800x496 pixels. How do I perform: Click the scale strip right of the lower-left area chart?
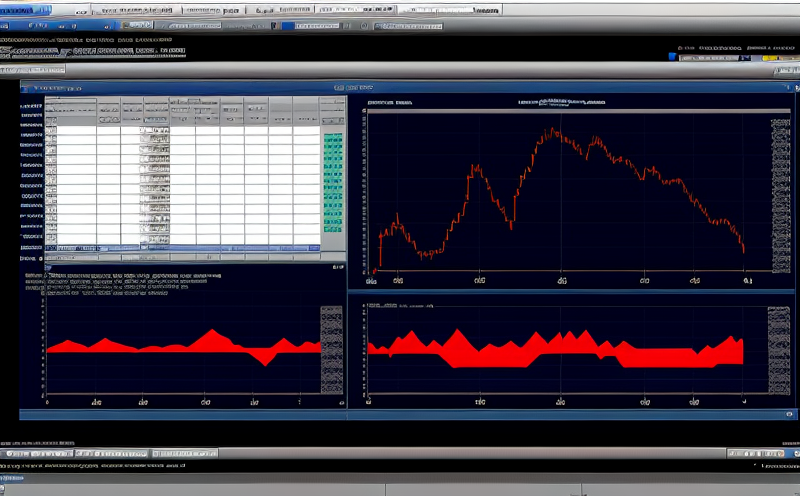(331, 349)
